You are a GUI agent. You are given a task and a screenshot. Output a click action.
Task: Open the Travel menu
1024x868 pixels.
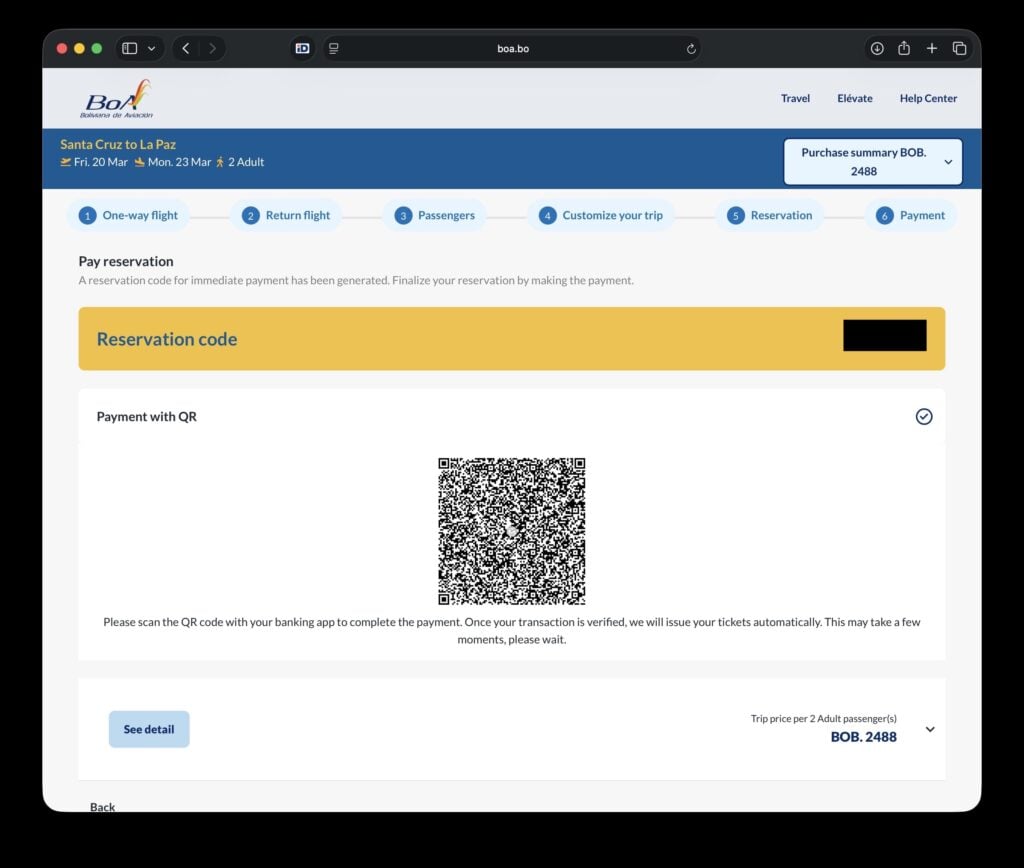tap(795, 98)
